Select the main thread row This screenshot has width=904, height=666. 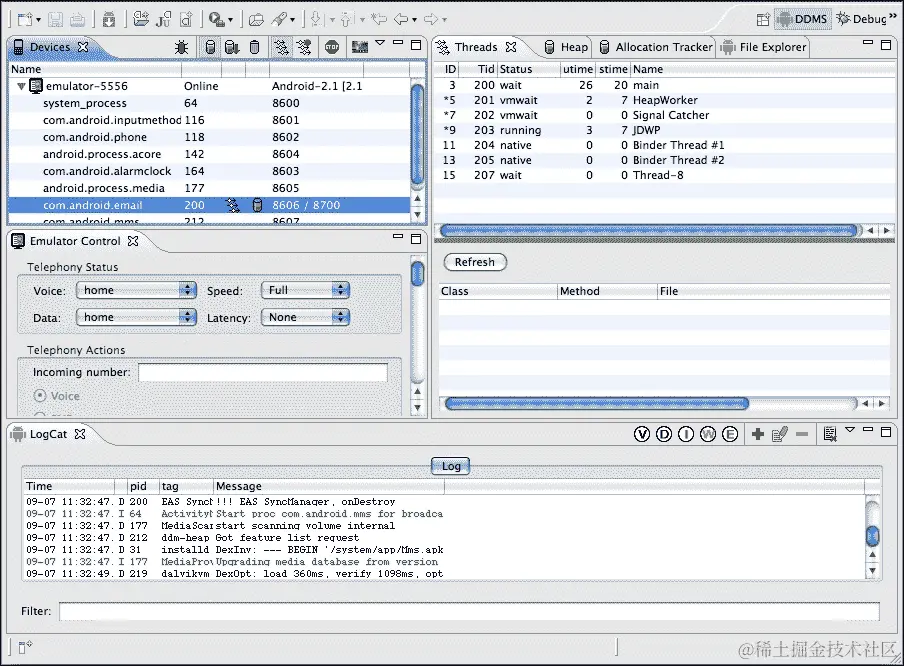[x=663, y=85]
